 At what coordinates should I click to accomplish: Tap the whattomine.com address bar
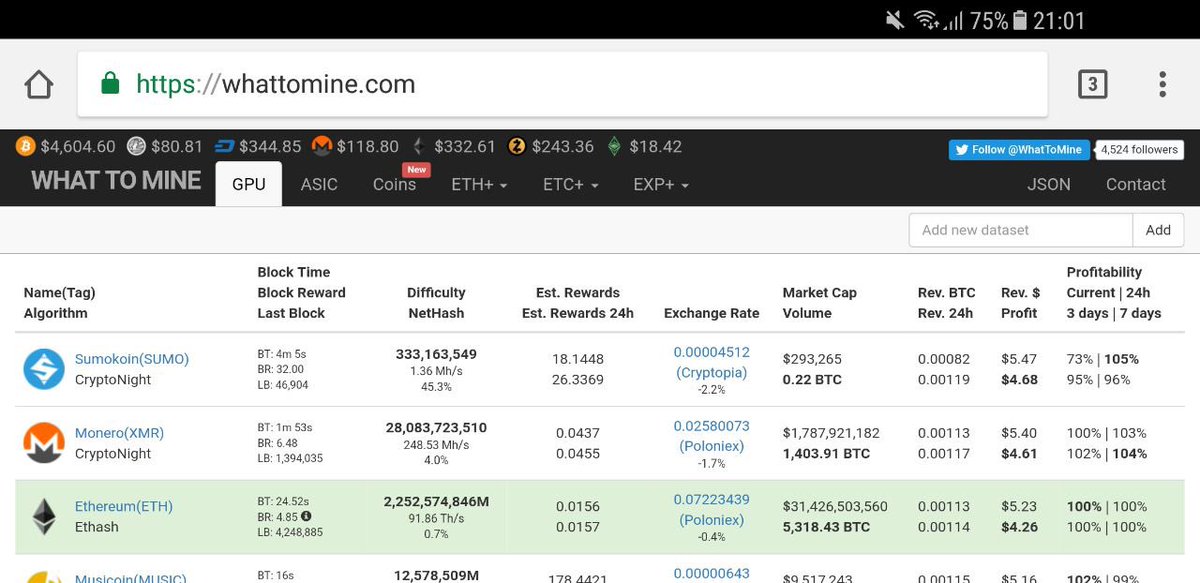click(x=562, y=85)
